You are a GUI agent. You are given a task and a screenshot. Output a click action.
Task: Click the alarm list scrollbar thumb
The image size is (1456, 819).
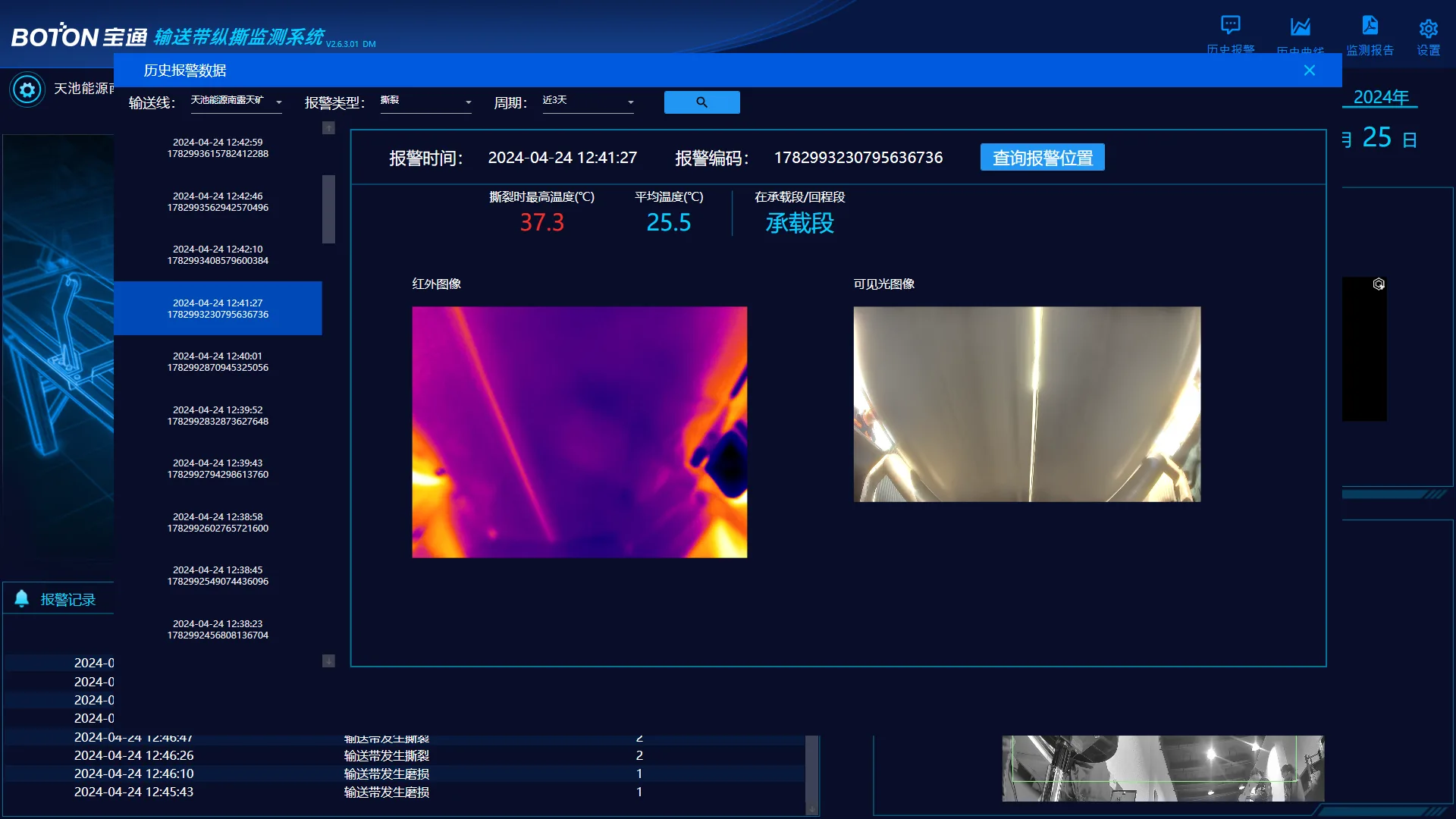(x=328, y=209)
